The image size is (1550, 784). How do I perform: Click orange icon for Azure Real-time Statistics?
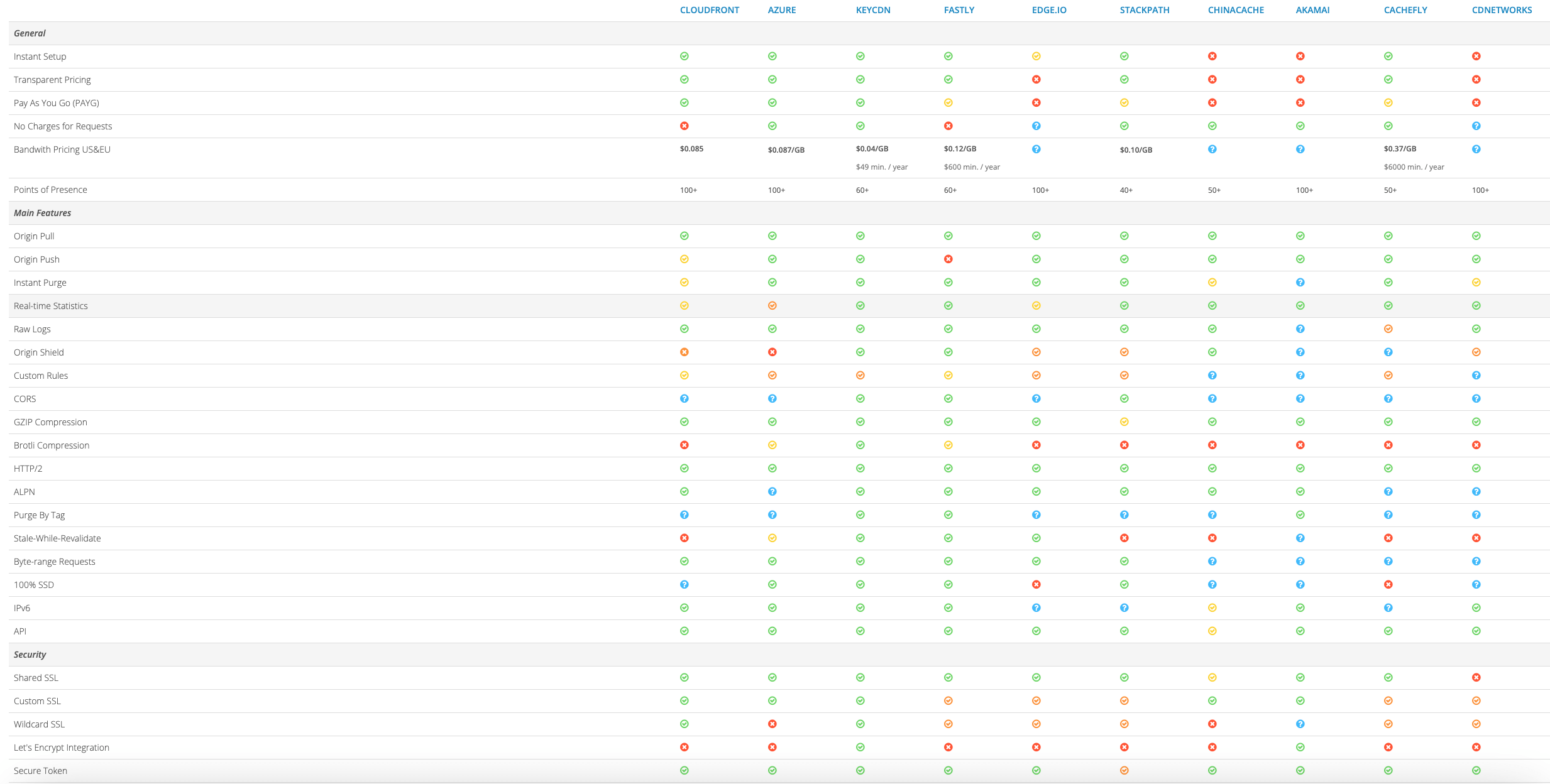pyautogui.click(x=772, y=306)
